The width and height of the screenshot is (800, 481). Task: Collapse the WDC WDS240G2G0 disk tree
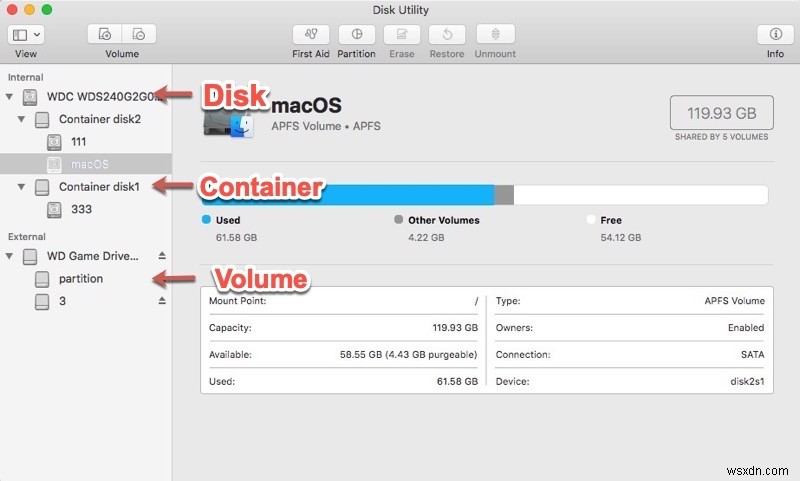click(9, 96)
